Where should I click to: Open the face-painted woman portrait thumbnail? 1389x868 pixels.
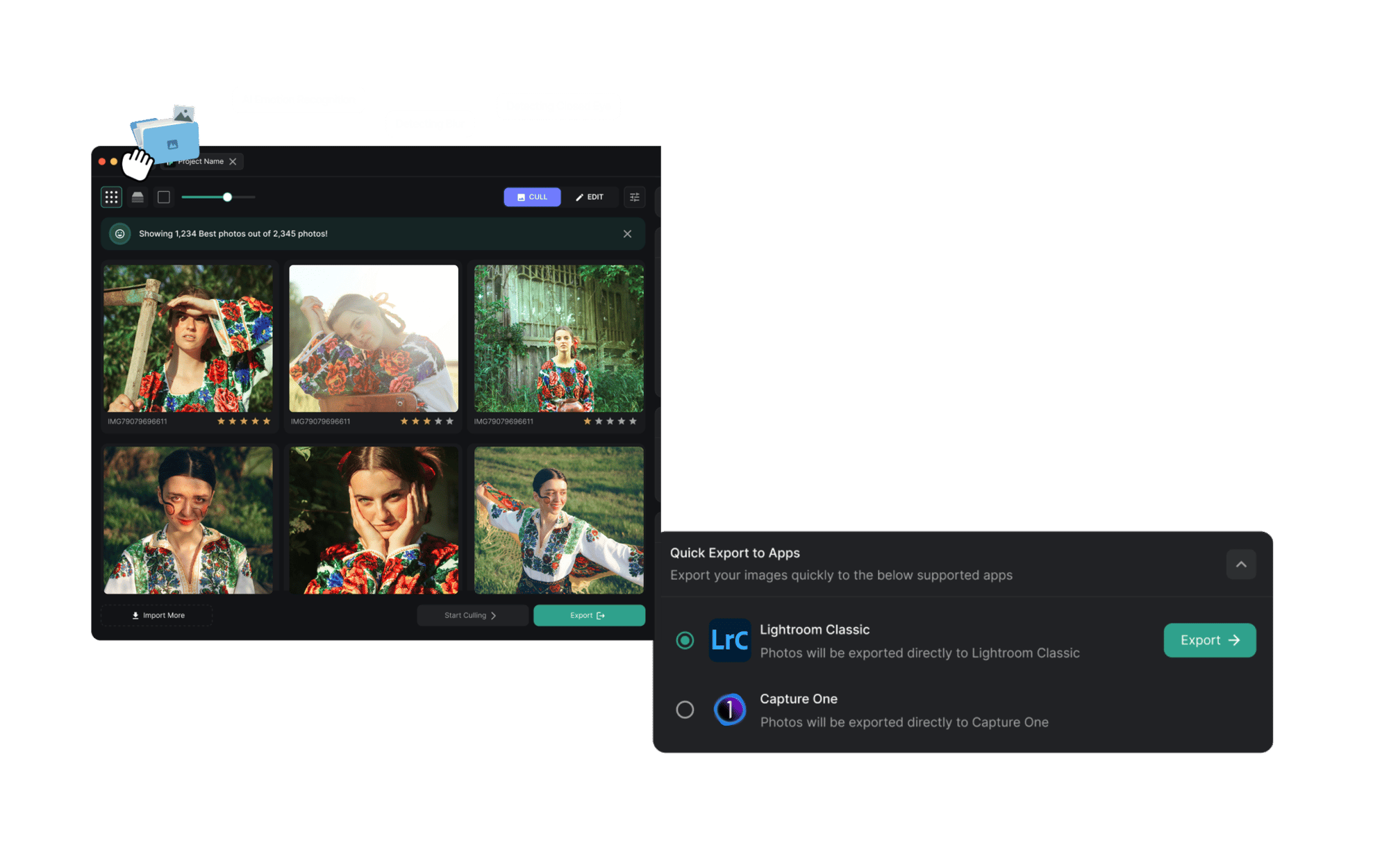188,520
